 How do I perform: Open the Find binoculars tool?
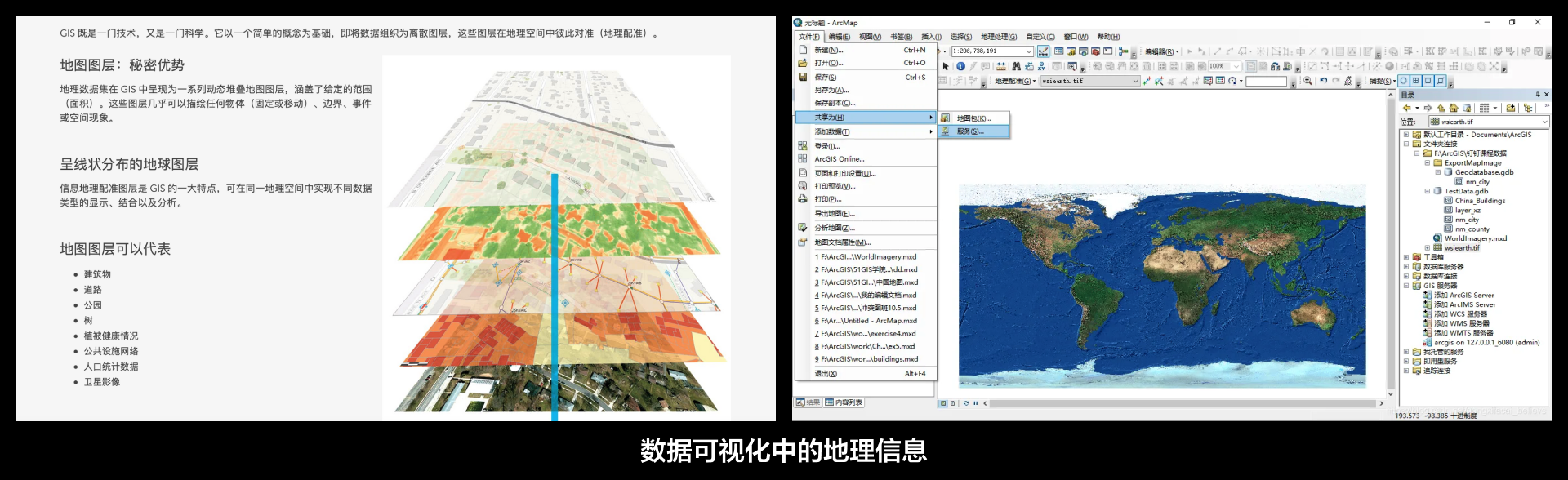coord(1017,66)
